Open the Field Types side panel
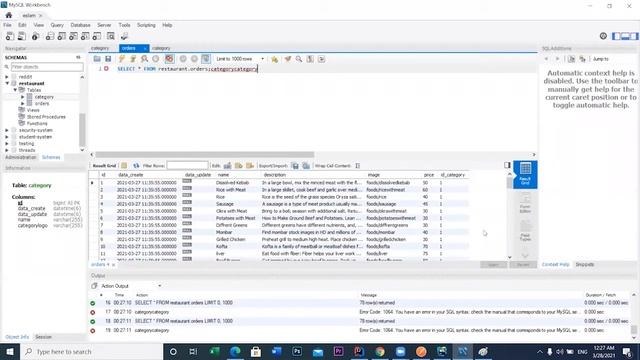Screen dimensions: 640x360 pos(525,231)
